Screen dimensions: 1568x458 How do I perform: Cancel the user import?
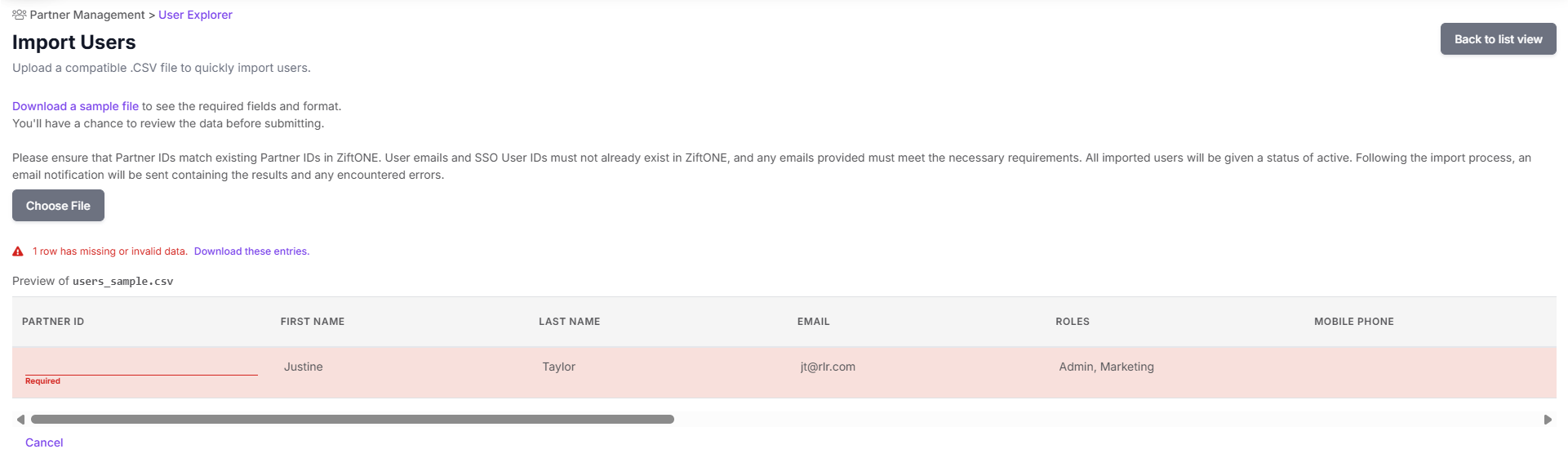tap(44, 442)
